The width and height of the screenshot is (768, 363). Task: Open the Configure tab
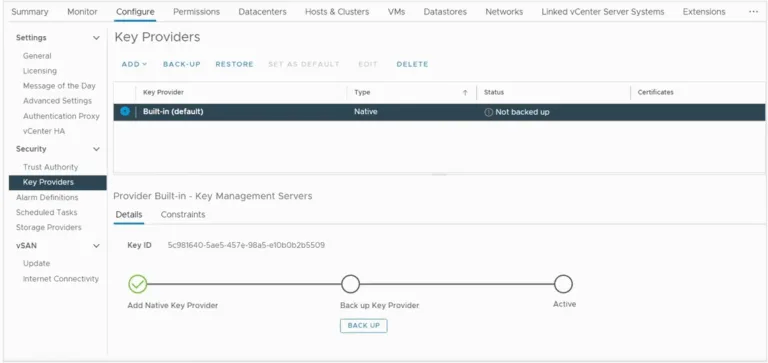pos(135,12)
